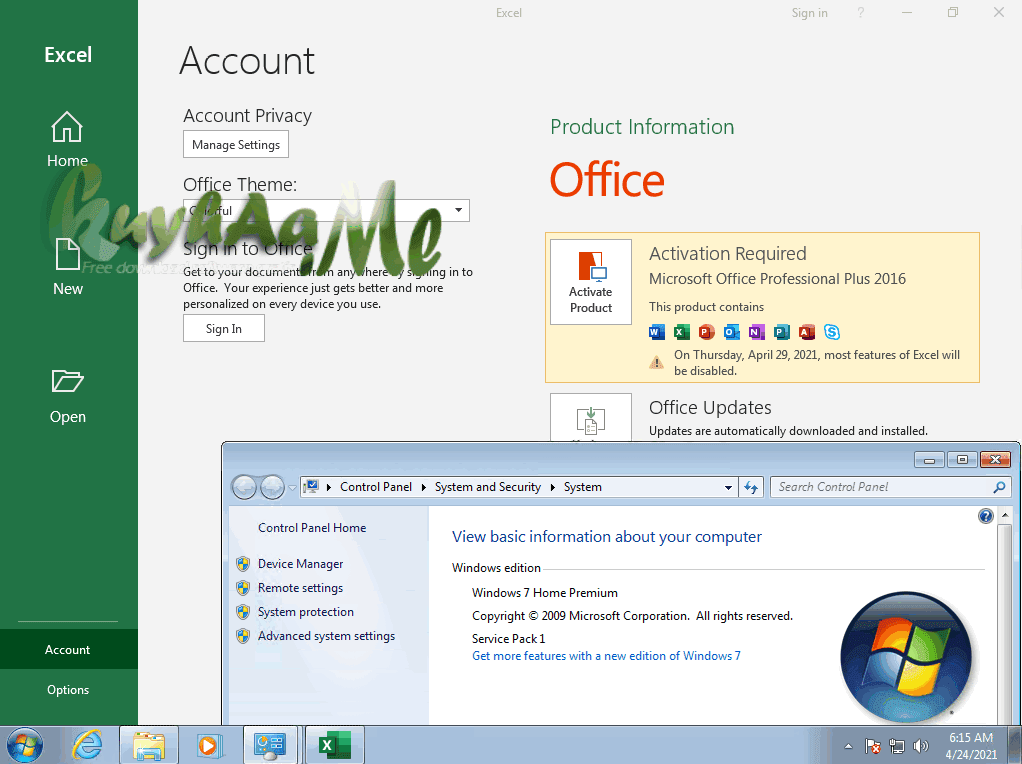Open the Windows Start menu
The width and height of the screenshot is (1022, 764).
coord(24,744)
